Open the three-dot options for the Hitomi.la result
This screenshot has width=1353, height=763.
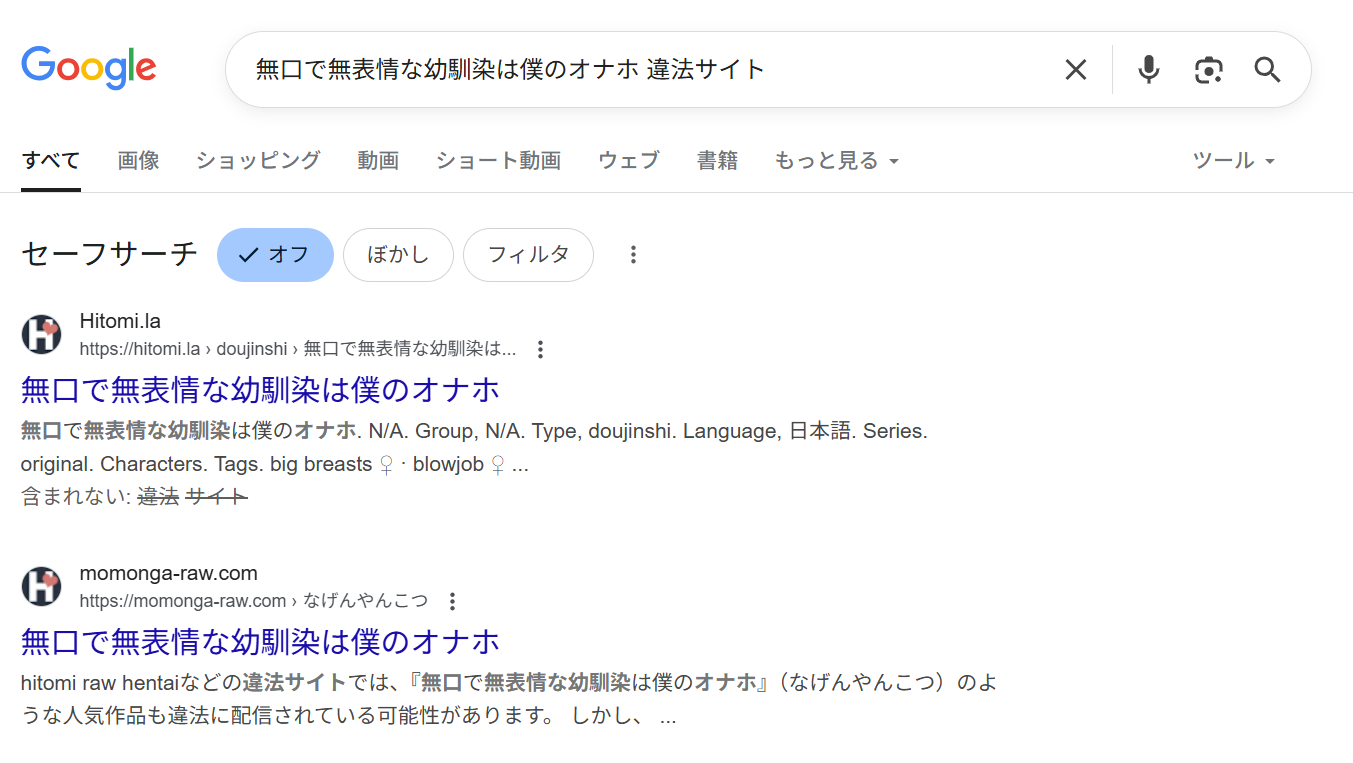point(540,349)
